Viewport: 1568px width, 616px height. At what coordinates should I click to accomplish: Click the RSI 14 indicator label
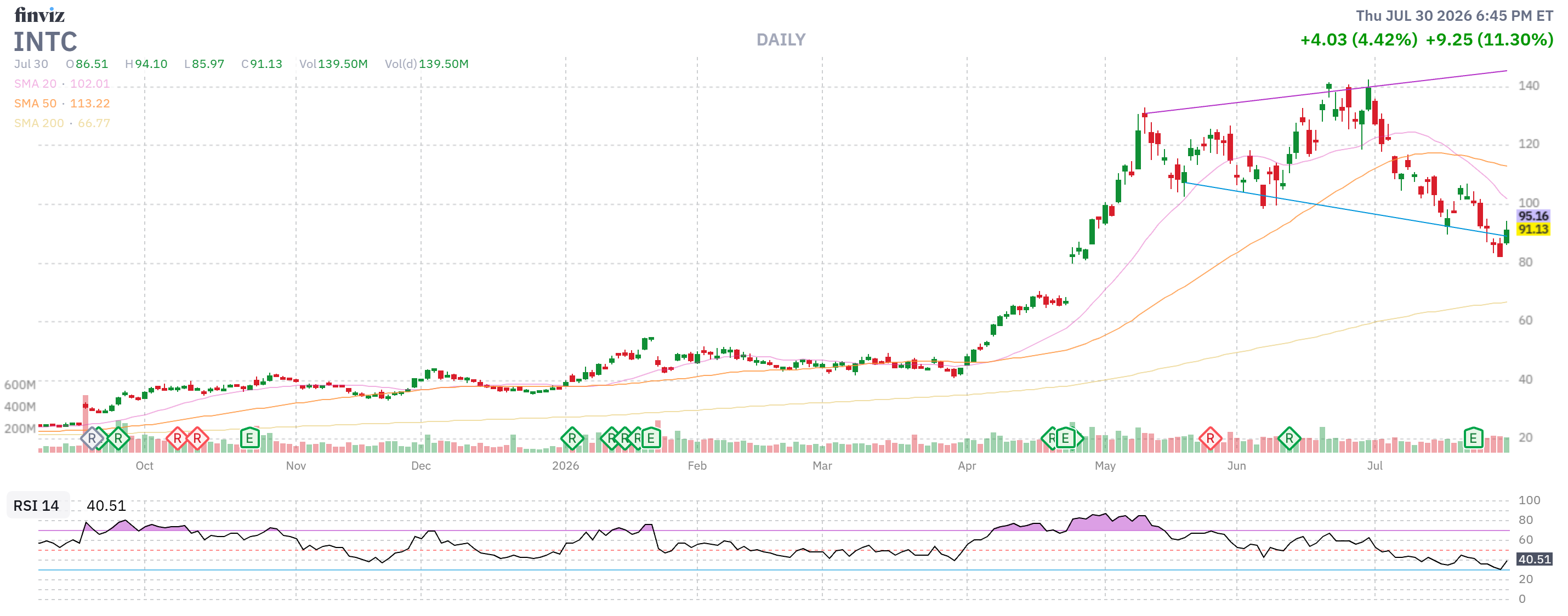click(x=37, y=506)
